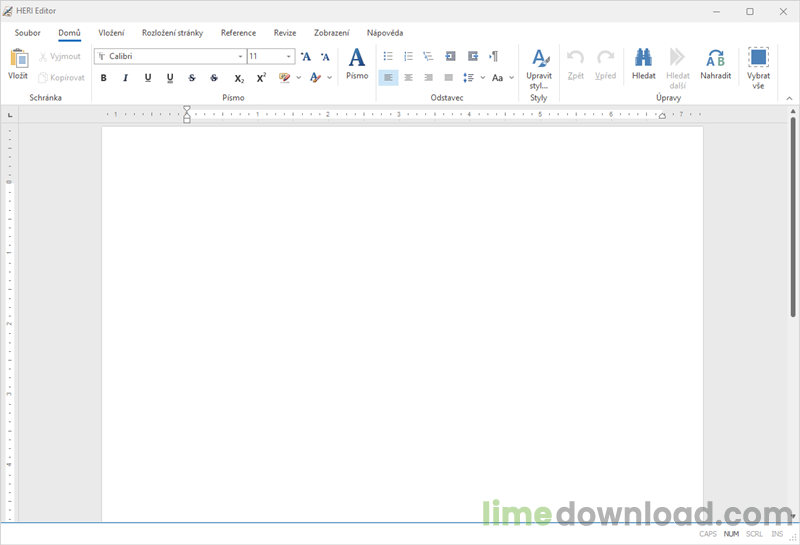The height and width of the screenshot is (545, 800).
Task: Switch to the Reference tab
Action: click(x=238, y=33)
